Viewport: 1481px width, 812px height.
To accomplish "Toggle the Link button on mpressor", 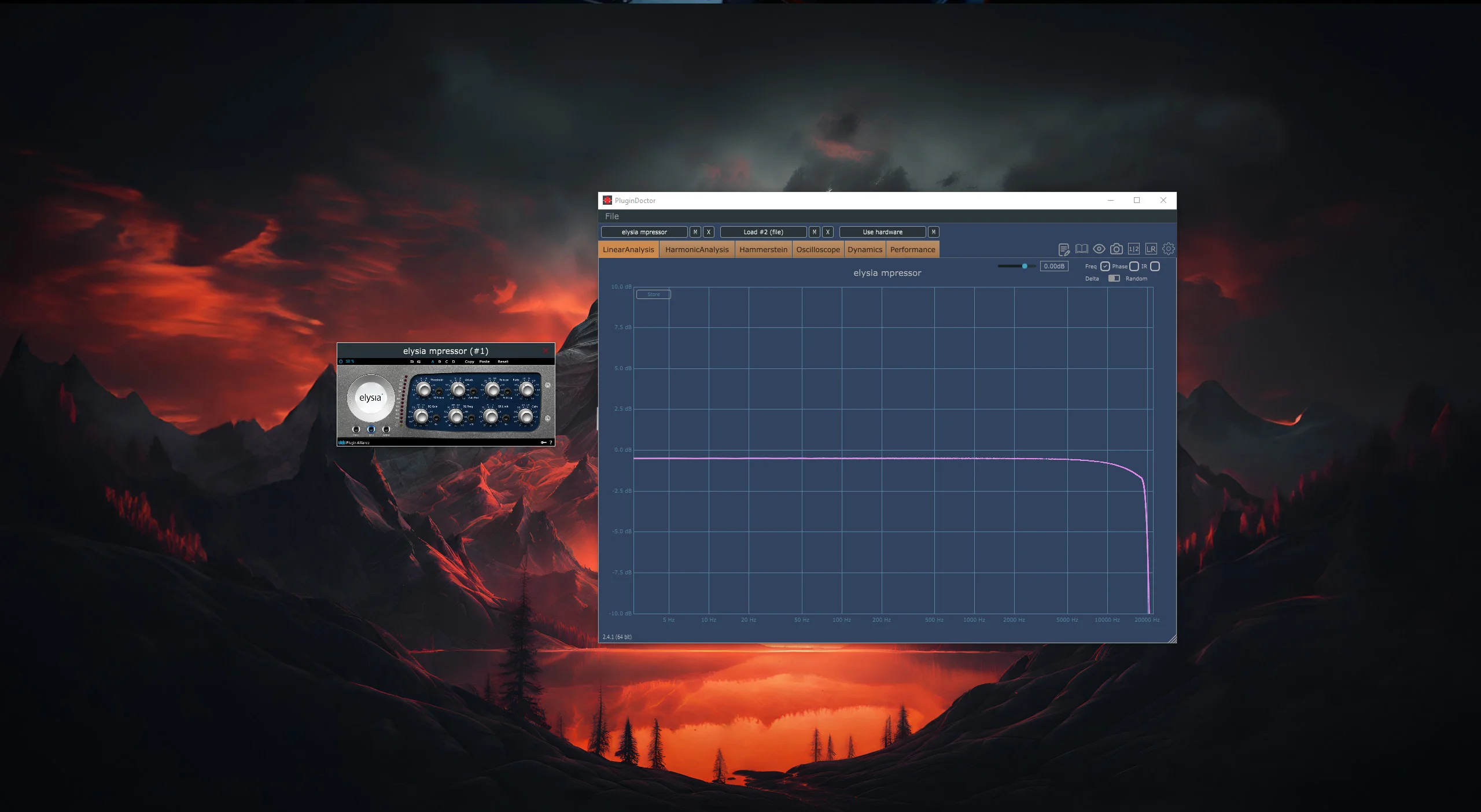I will (x=371, y=429).
